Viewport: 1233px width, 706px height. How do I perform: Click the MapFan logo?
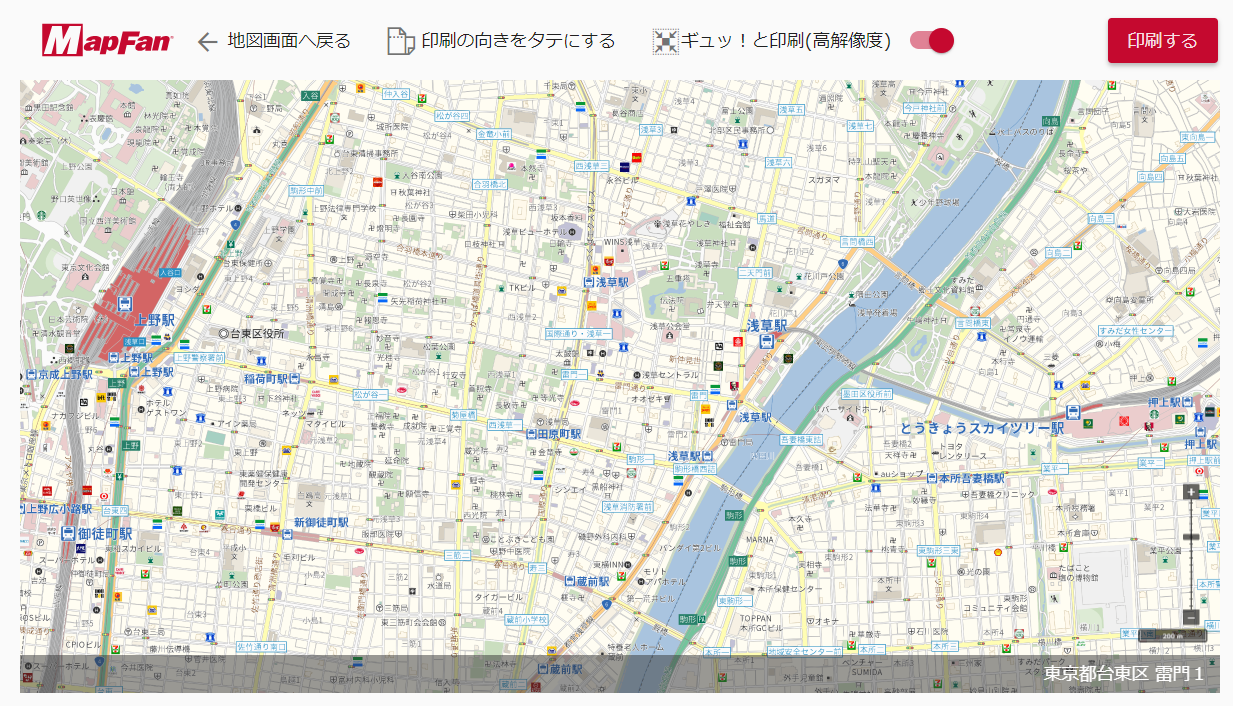click(x=108, y=41)
